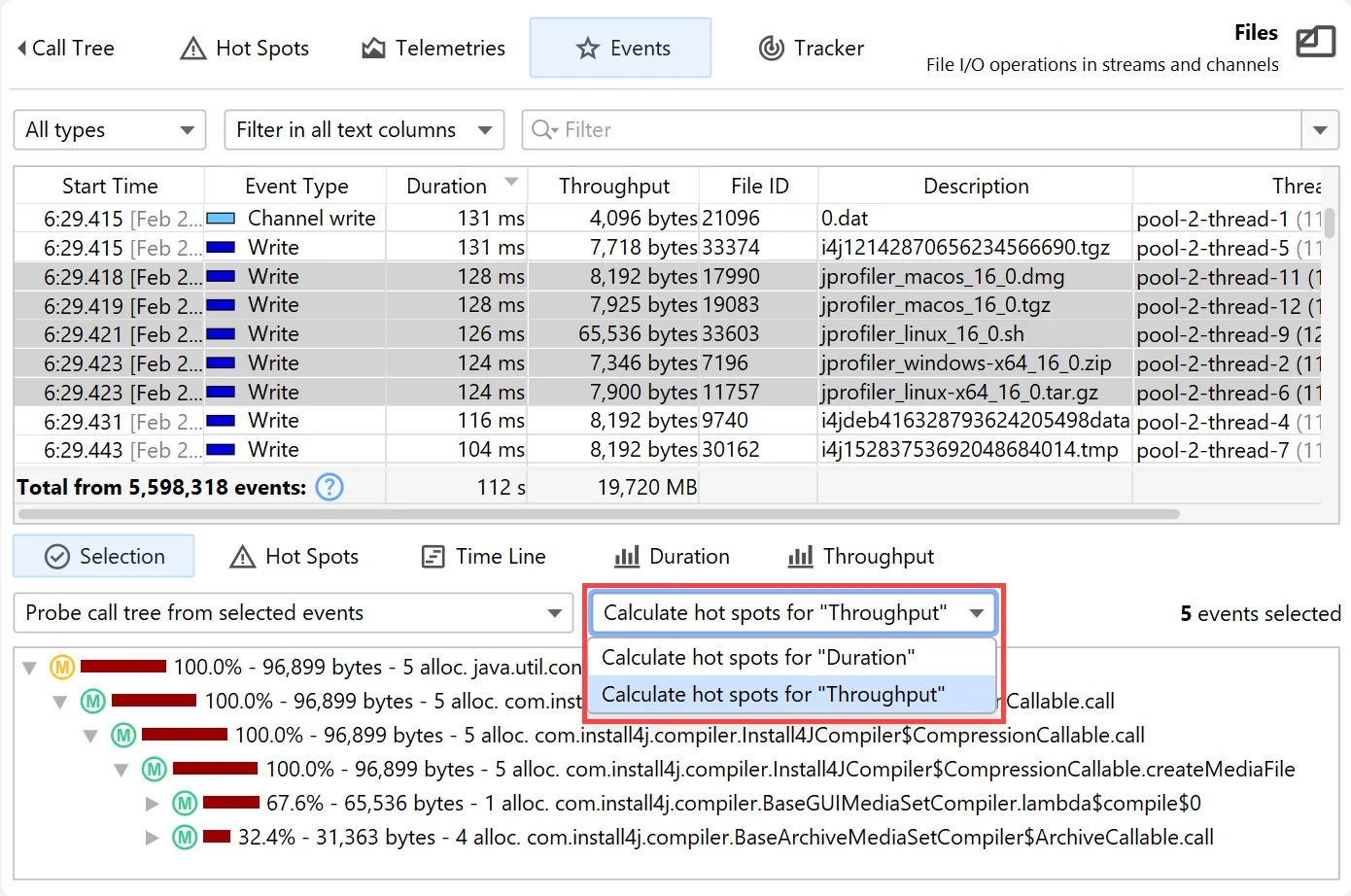Open the Time Line view
The width and height of the screenshot is (1351, 896).
tap(484, 557)
